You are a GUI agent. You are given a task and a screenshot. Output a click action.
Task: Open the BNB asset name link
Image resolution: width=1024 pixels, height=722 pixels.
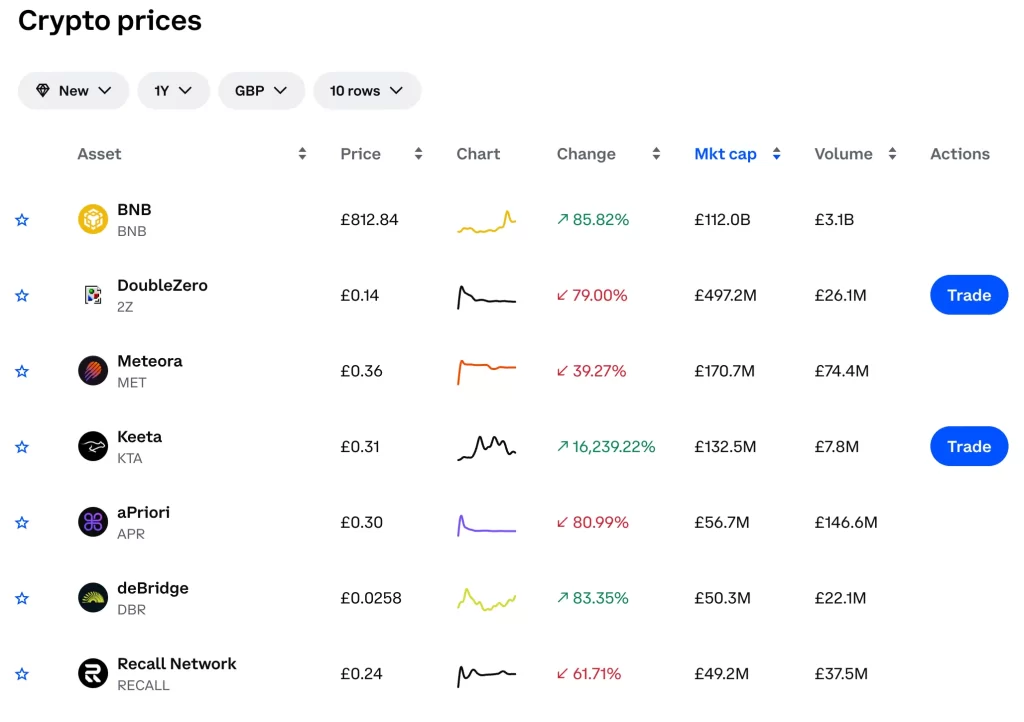pyautogui.click(x=135, y=210)
